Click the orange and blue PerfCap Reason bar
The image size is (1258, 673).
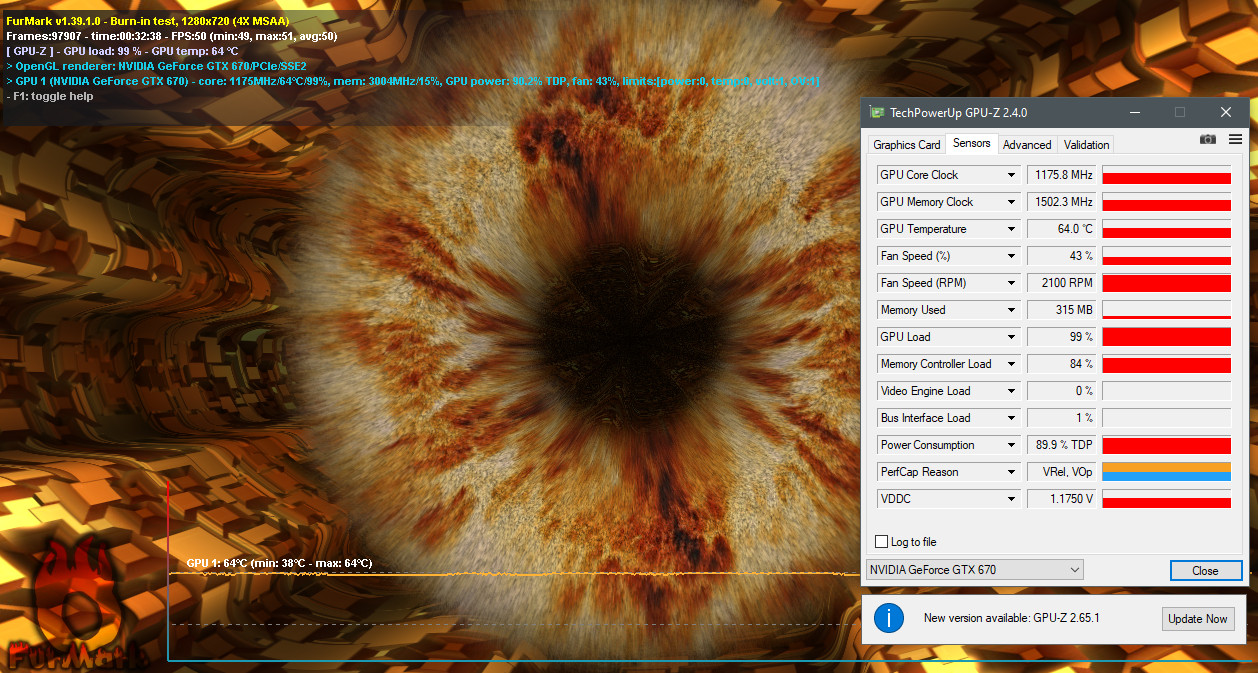(x=1167, y=472)
